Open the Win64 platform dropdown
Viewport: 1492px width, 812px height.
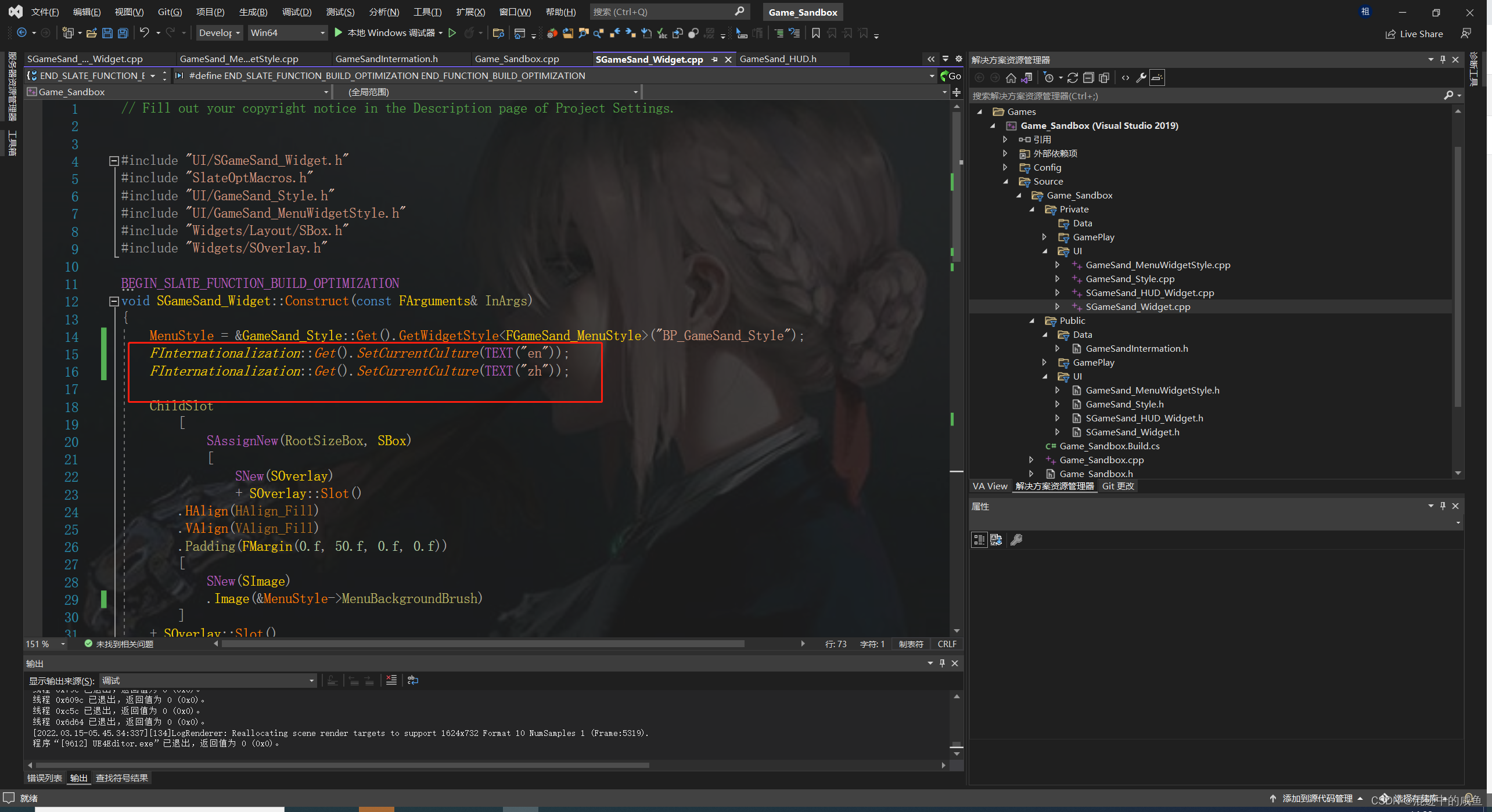click(x=322, y=33)
